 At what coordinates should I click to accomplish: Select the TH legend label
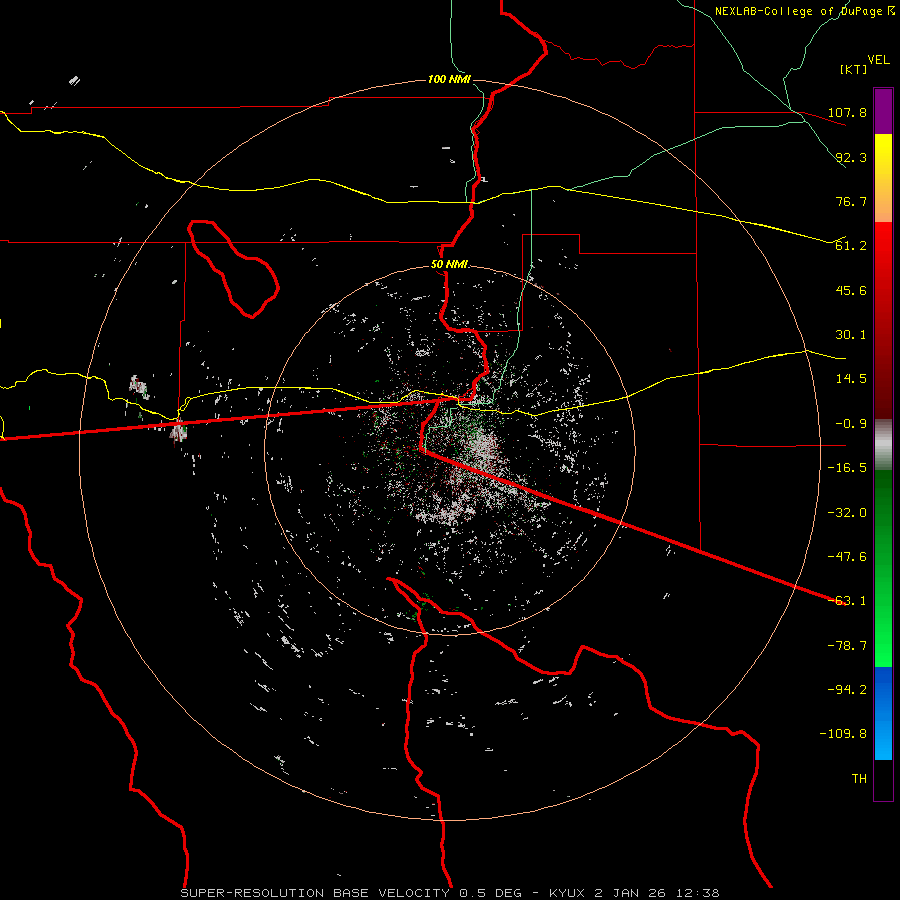(859, 779)
